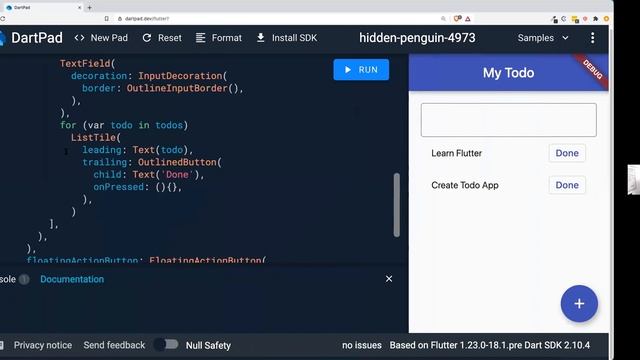This screenshot has height=360, width=640.
Task: Click the Install SDK download icon
Action: (260, 38)
